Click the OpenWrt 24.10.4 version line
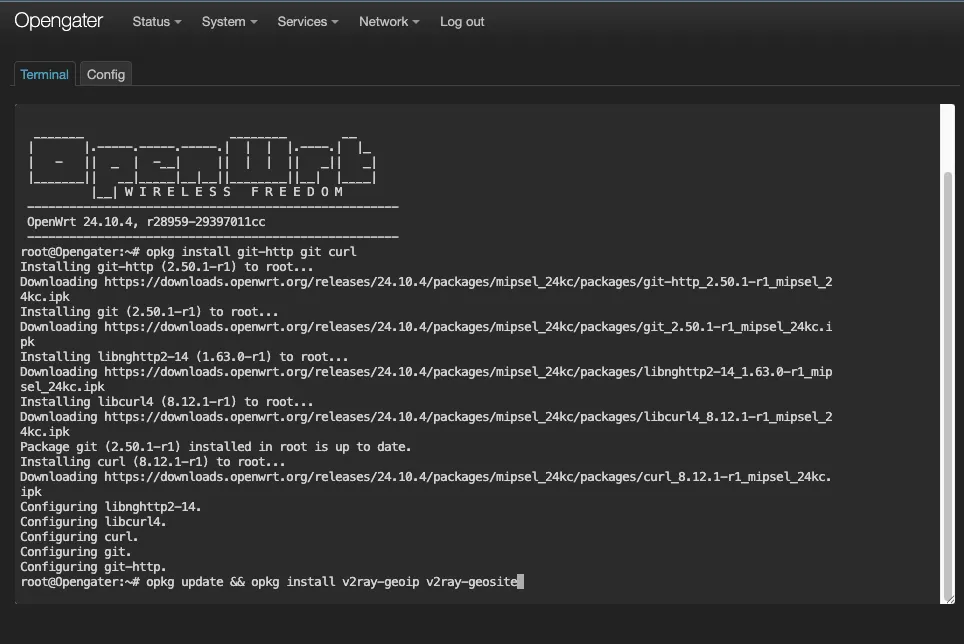This screenshot has width=964, height=644. pyautogui.click(x=146, y=222)
